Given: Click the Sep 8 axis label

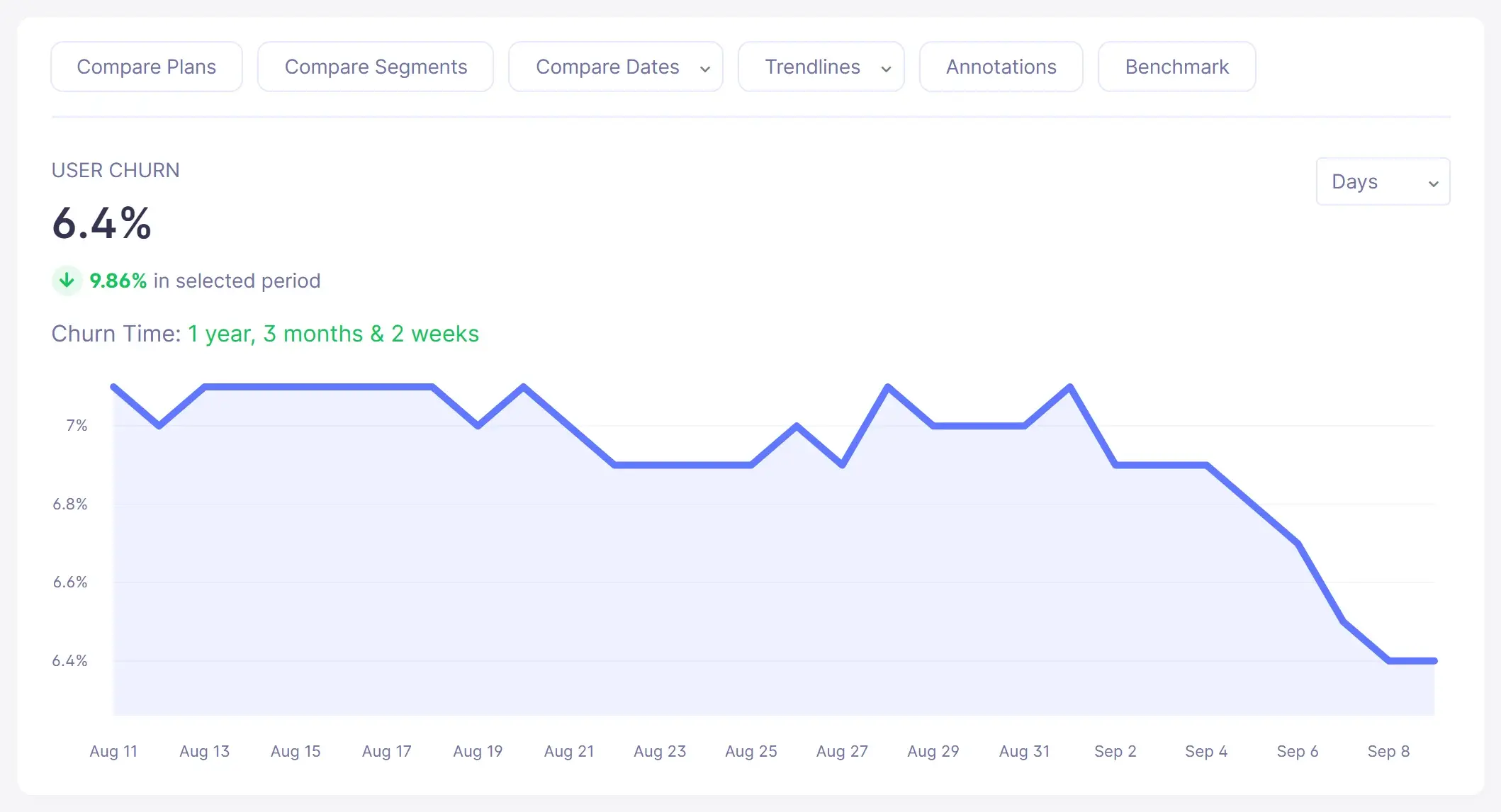Looking at the screenshot, I should click(x=1388, y=751).
